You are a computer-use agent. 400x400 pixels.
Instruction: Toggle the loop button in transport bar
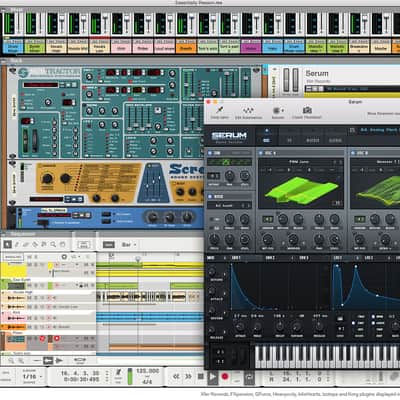click(249, 377)
